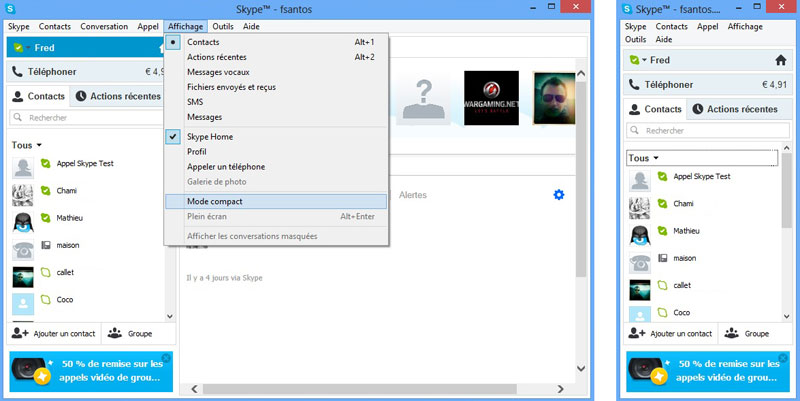
Task: Click search magnifier icon in compact window
Action: click(635, 130)
